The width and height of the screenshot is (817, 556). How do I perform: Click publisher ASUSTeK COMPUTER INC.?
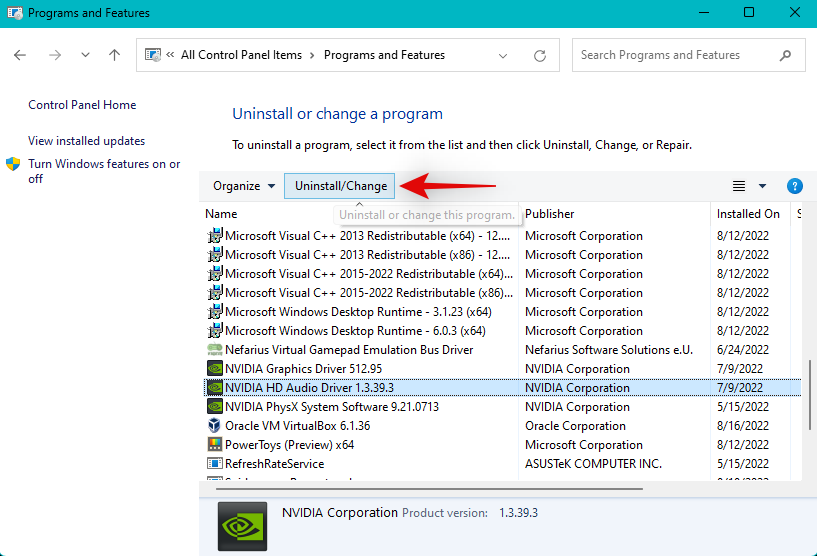[x=593, y=464]
